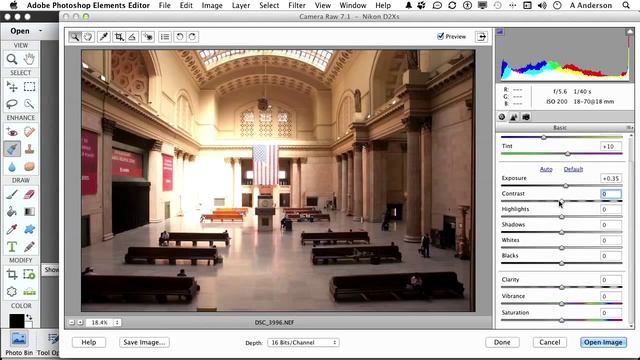Screen dimensions: 640x360
Task: Choose the Pencil tool
Action: [x=29, y=247]
